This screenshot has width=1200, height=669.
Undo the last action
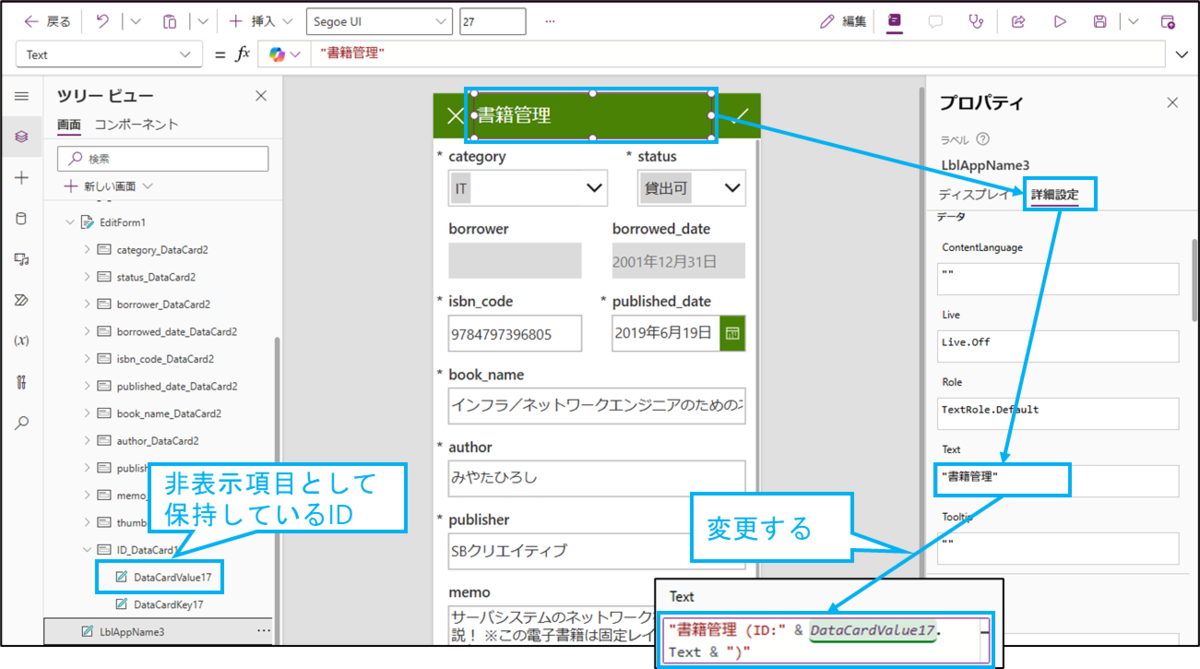(103, 21)
